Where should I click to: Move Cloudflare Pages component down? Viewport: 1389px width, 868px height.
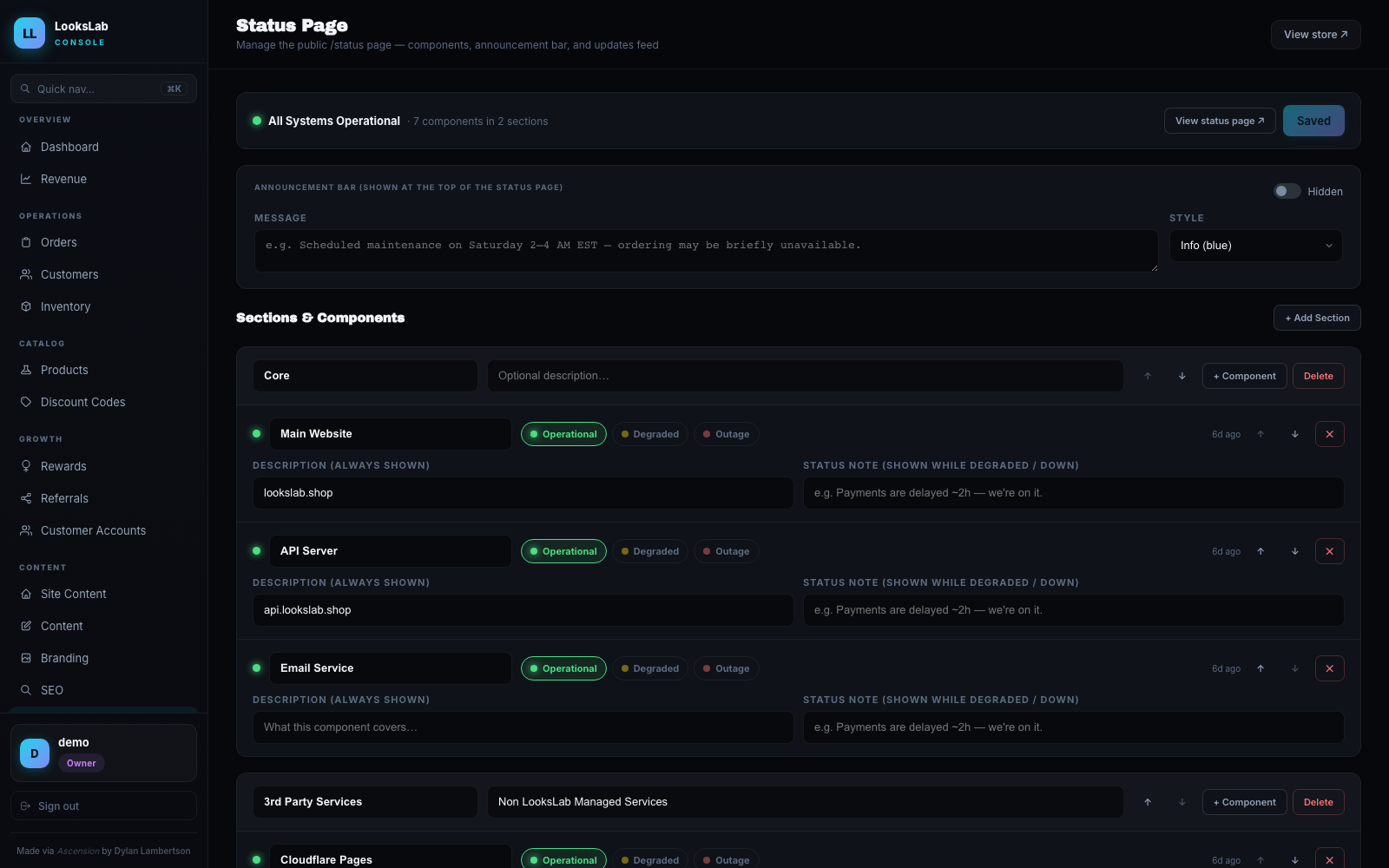point(1294,860)
